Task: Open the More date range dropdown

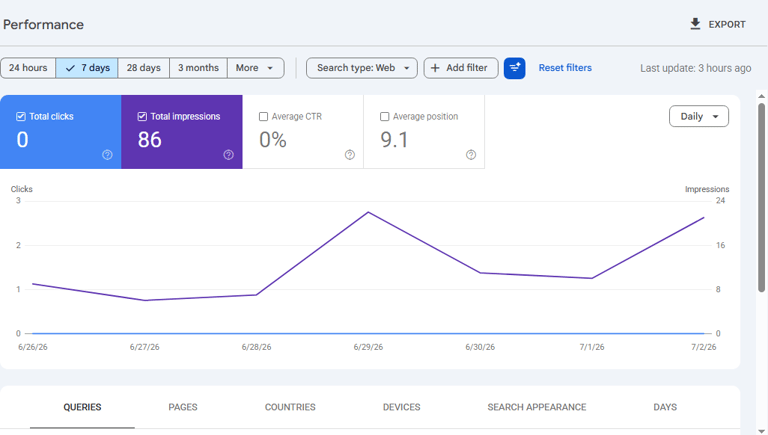Action: [256, 68]
